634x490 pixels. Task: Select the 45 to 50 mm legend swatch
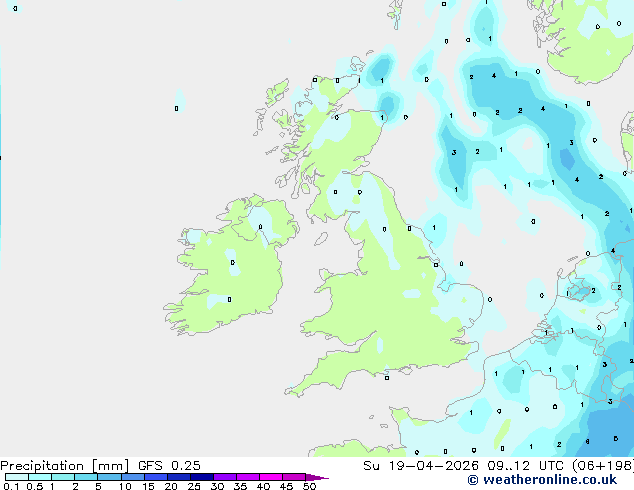294,477
